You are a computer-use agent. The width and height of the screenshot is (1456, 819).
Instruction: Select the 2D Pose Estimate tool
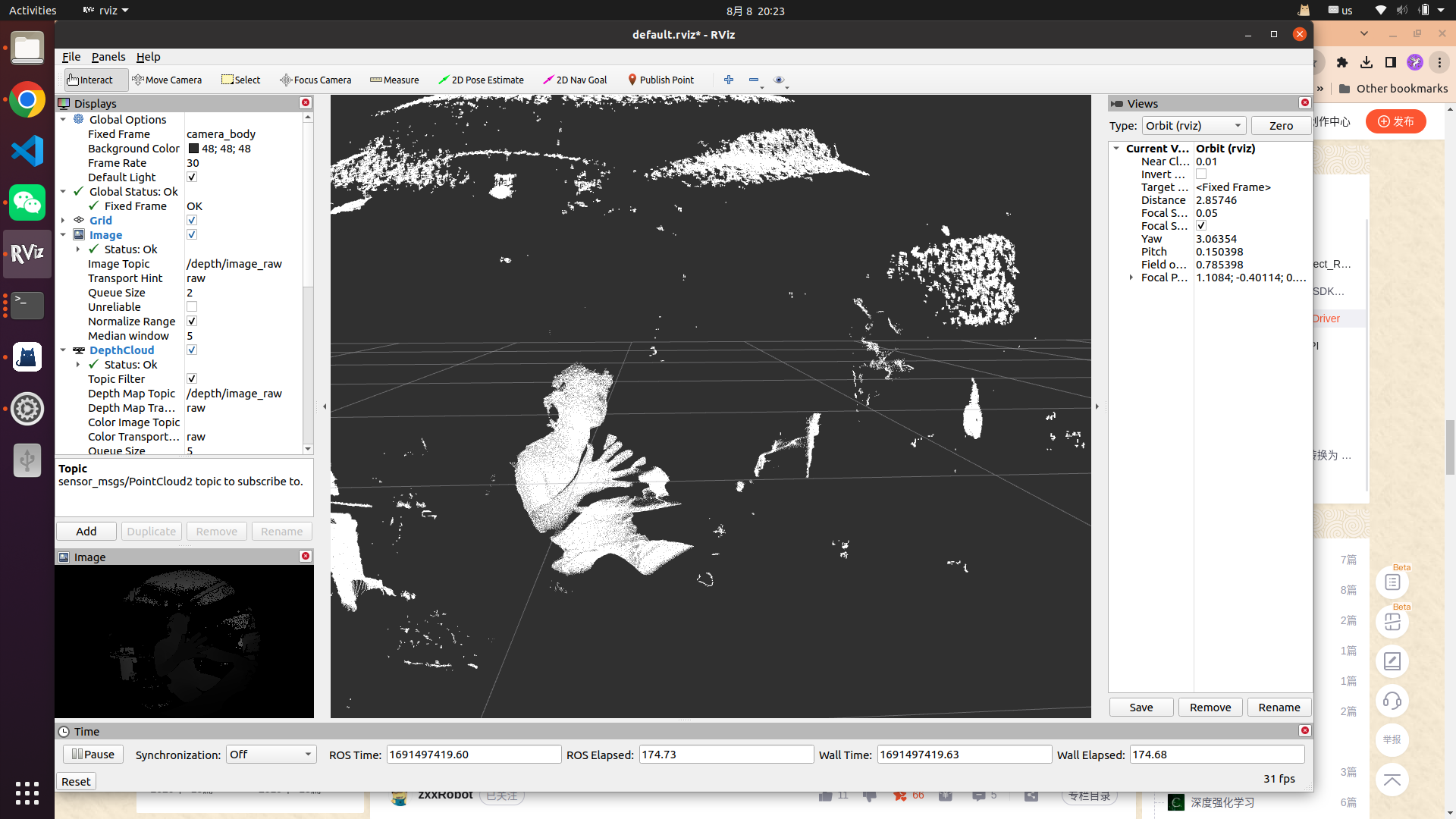pos(481,80)
